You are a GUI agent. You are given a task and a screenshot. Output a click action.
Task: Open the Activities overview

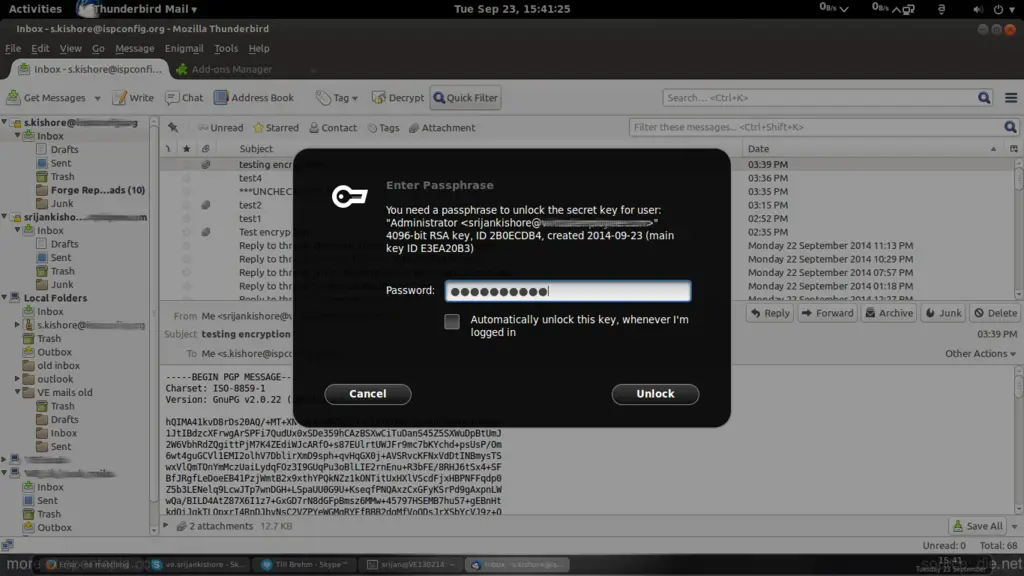pos(35,8)
